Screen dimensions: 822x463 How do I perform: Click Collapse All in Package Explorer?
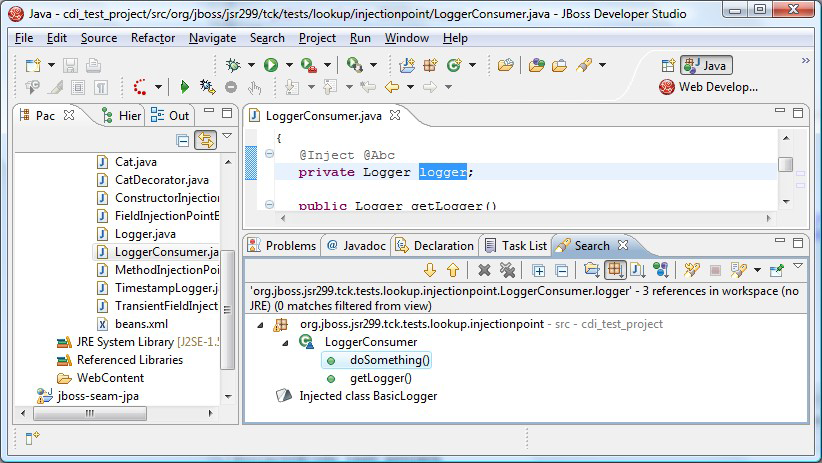(182, 141)
